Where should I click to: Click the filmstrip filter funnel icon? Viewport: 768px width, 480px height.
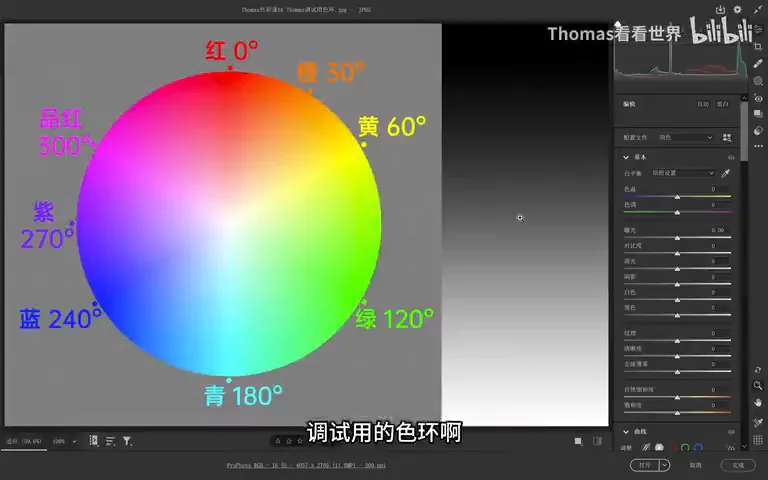pyautogui.click(x=127, y=441)
